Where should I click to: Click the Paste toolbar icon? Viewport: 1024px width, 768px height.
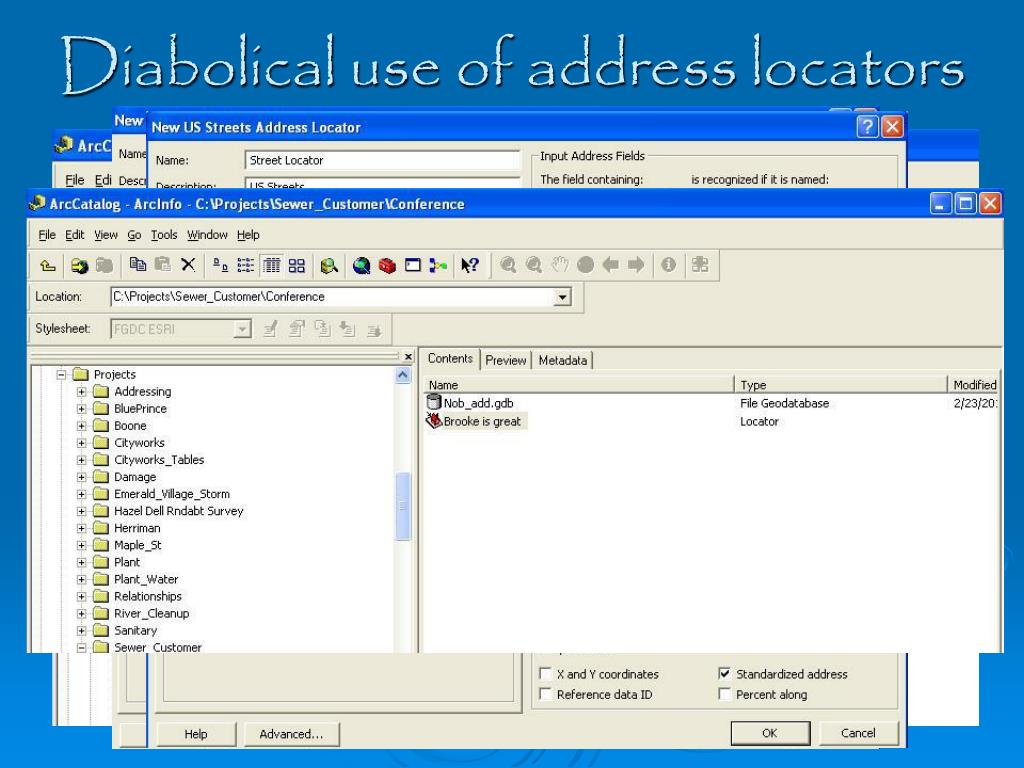point(163,264)
